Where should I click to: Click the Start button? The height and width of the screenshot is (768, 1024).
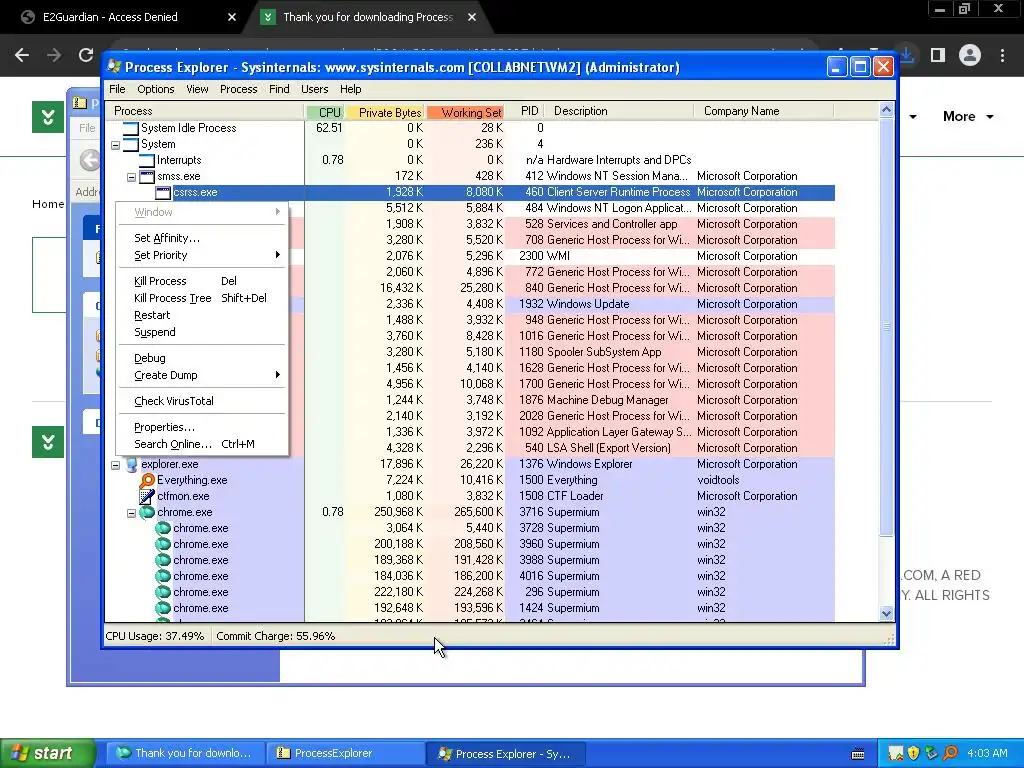pos(47,753)
